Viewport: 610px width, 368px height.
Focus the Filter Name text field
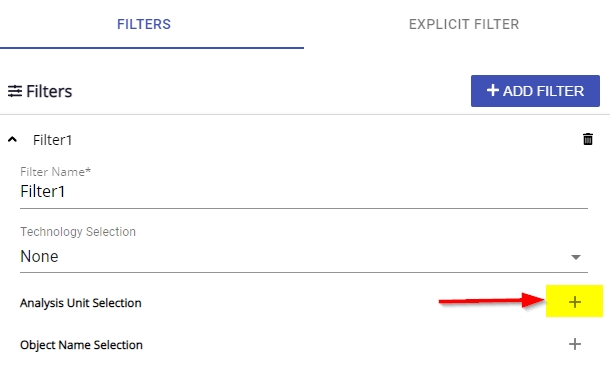[304, 192]
